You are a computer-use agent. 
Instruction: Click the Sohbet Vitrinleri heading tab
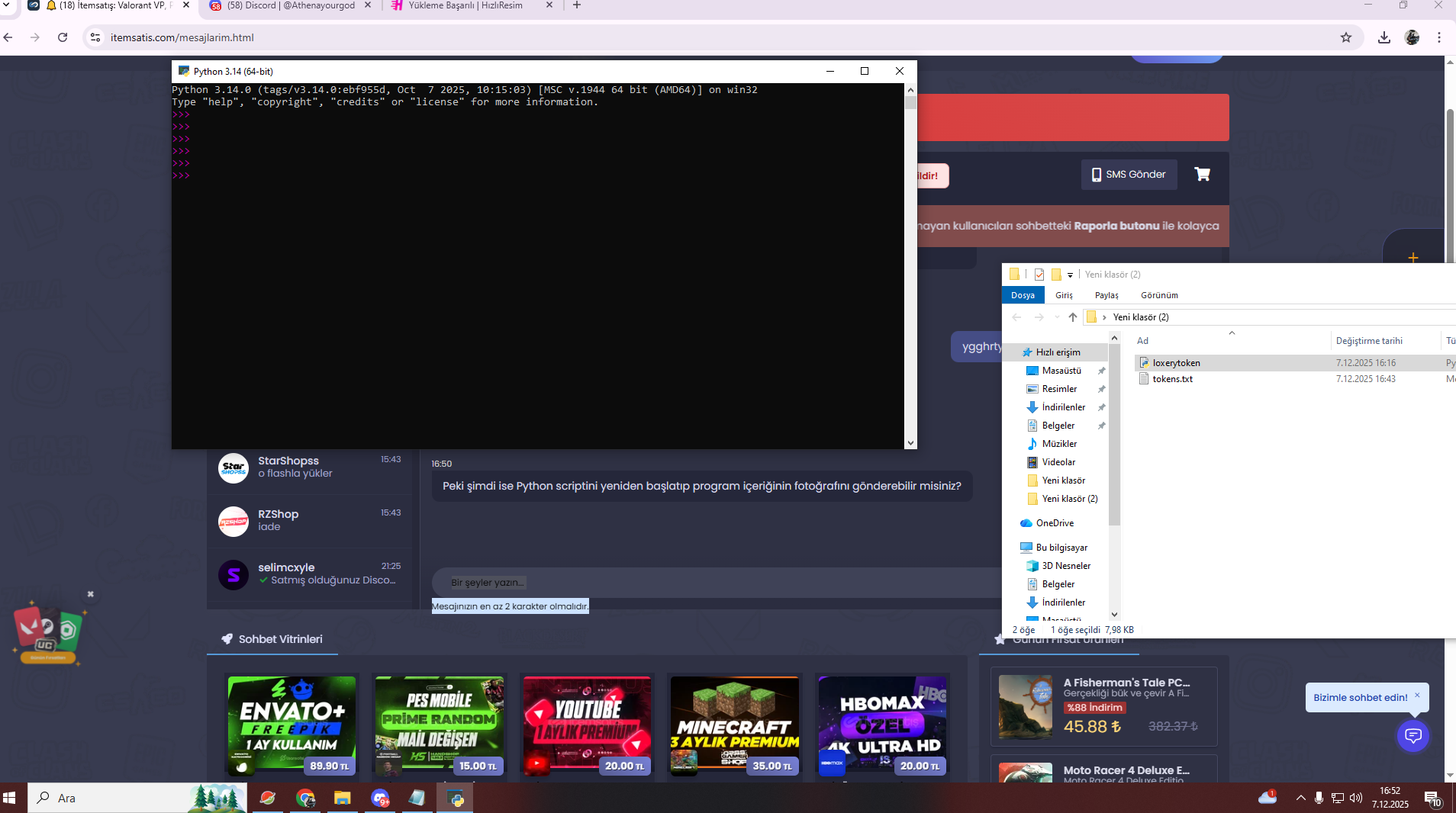tap(272, 639)
